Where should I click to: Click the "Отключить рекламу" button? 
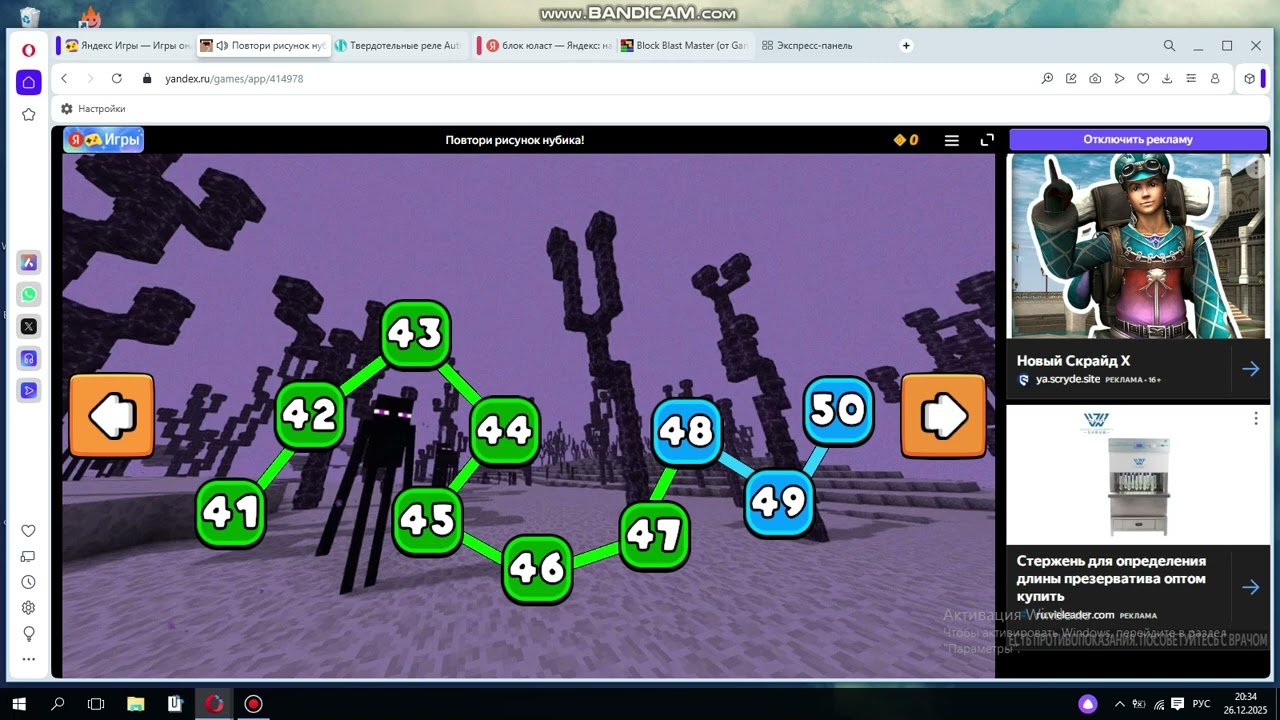click(1138, 140)
